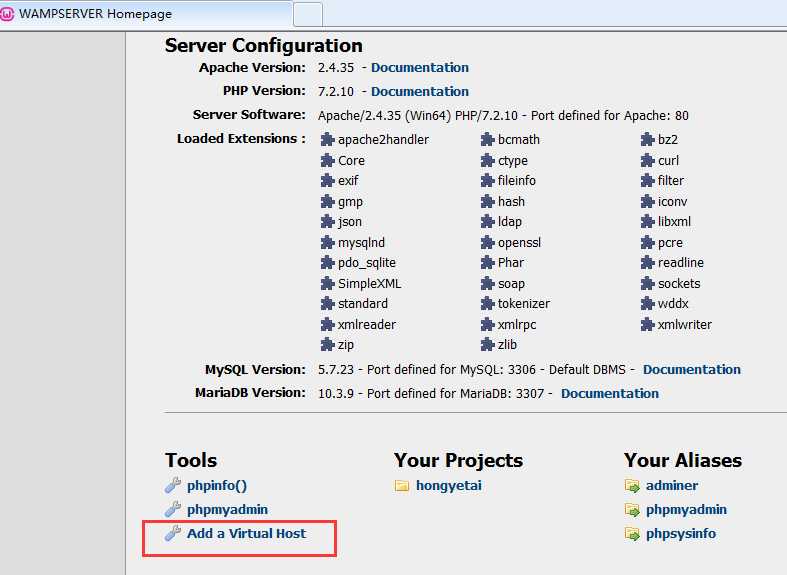Open the hongyetai project link
Image resolution: width=787 pixels, height=575 pixels.
[449, 486]
